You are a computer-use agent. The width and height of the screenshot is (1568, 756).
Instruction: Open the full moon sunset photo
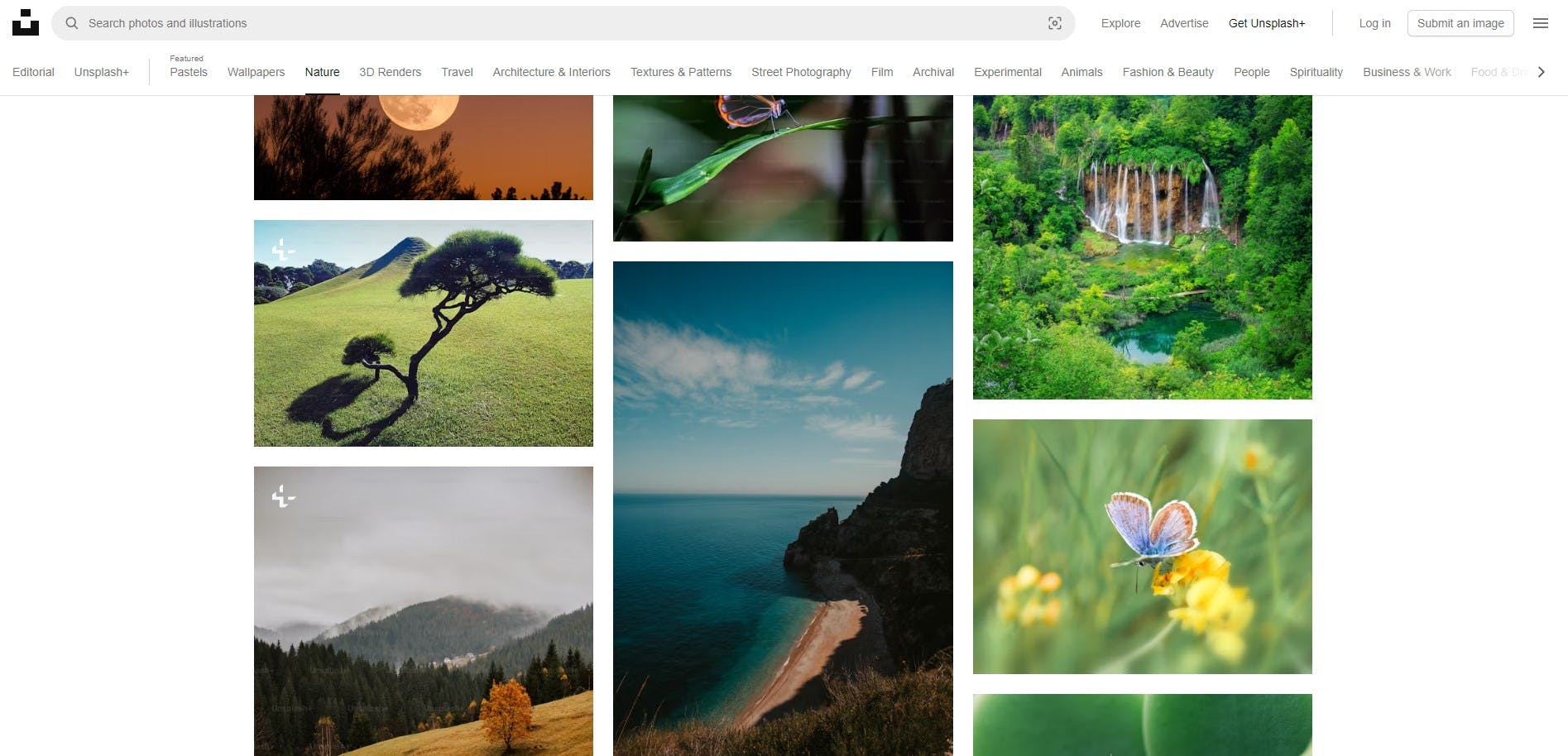424,147
